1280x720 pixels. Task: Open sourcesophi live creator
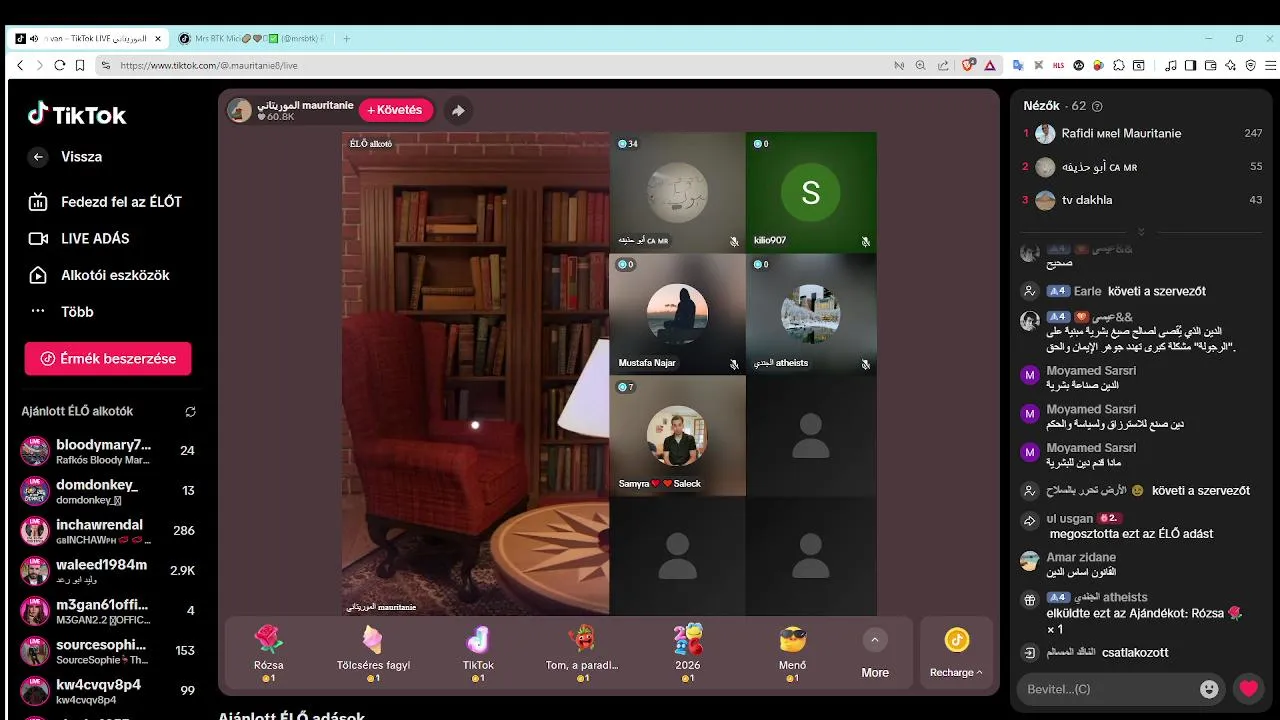tap(108, 650)
